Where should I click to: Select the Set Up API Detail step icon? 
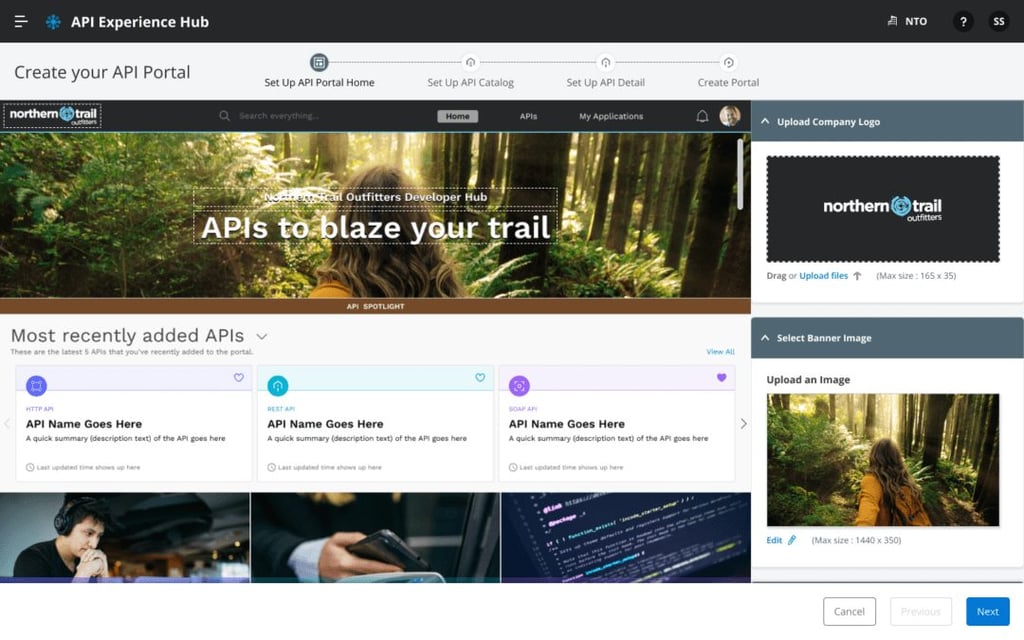[605, 63]
